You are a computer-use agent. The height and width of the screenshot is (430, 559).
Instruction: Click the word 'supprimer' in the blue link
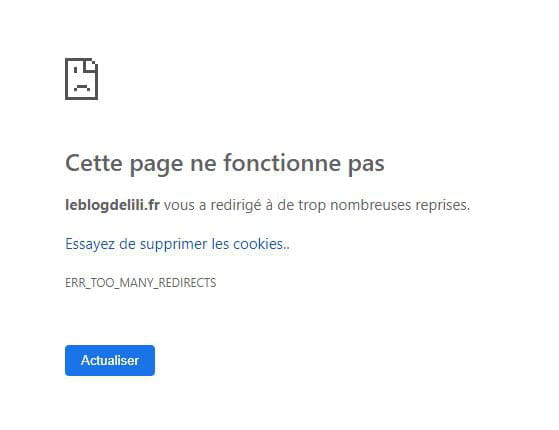coord(173,245)
